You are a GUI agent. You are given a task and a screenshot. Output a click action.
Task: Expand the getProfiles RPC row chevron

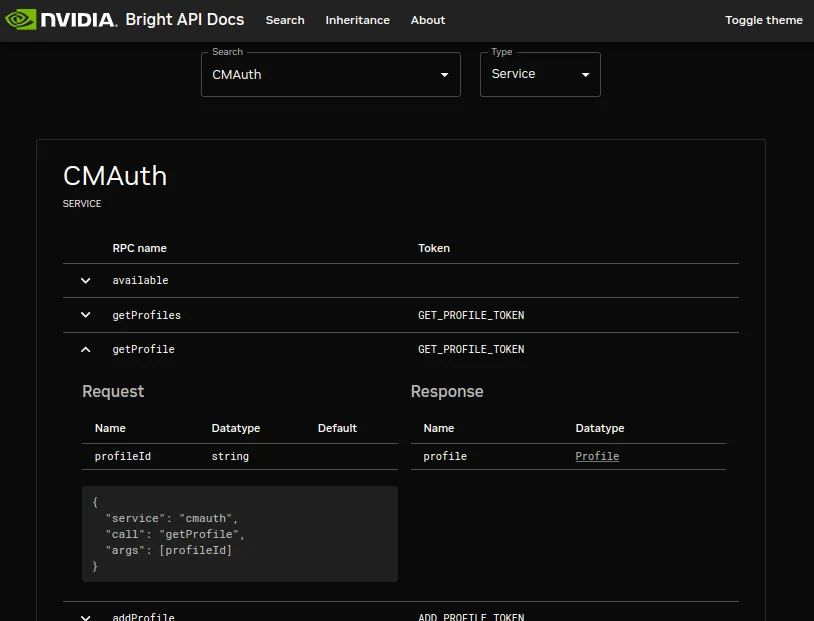coord(86,315)
